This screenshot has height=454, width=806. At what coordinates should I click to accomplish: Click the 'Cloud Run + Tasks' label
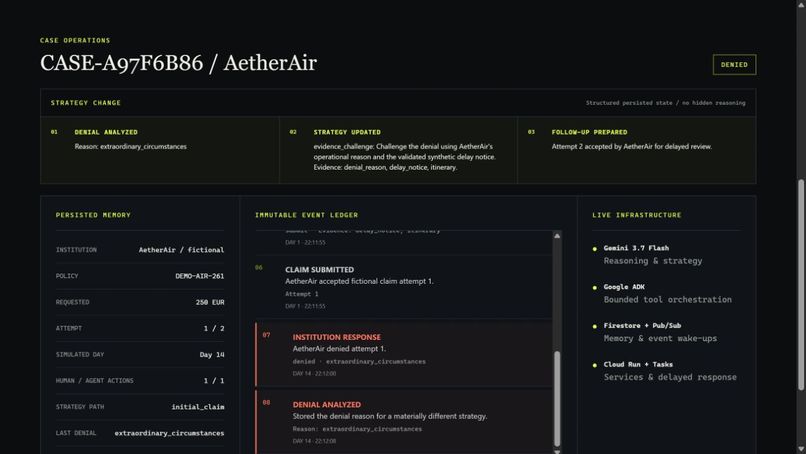(638, 365)
